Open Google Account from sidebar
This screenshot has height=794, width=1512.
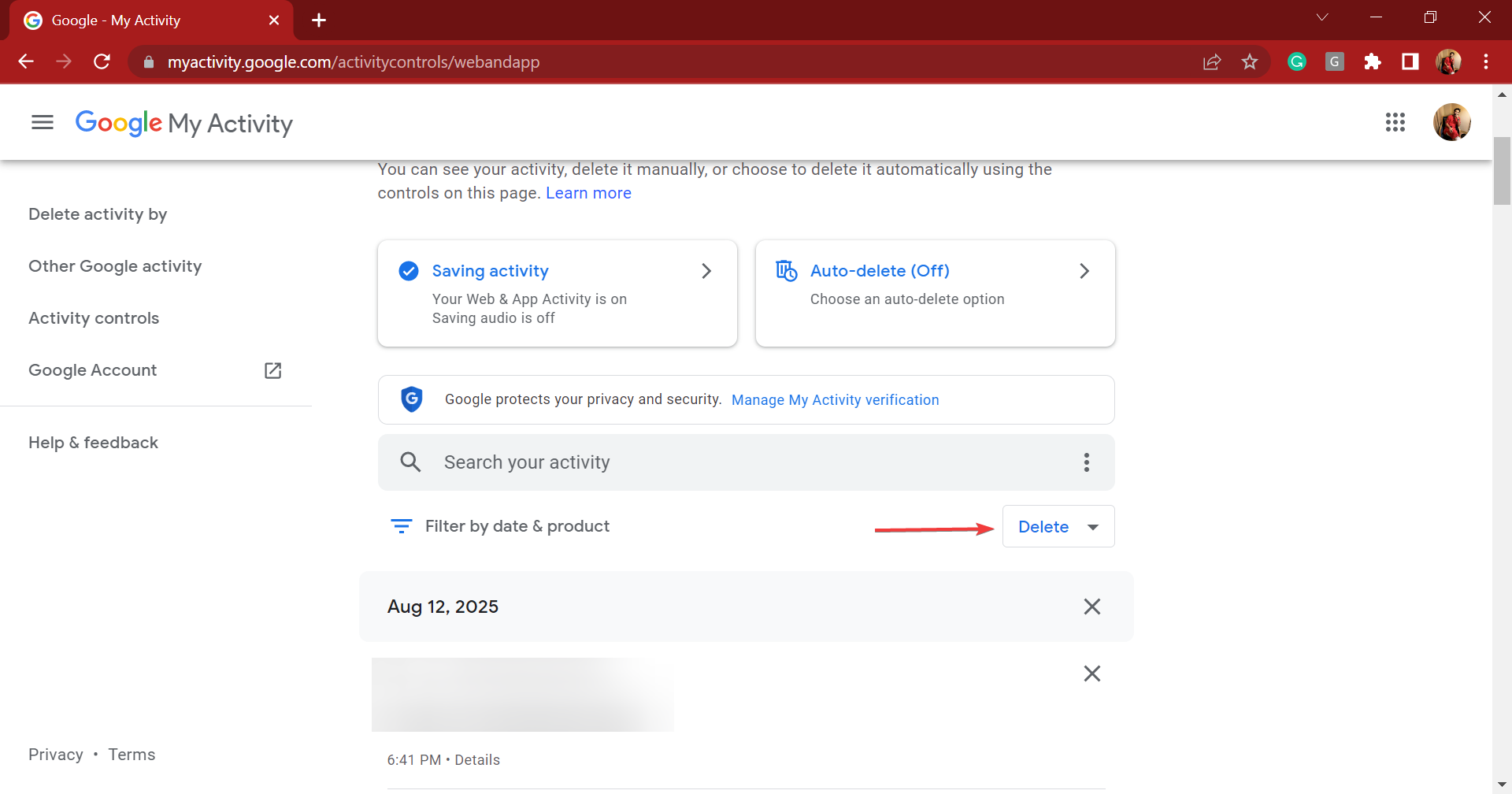(93, 370)
